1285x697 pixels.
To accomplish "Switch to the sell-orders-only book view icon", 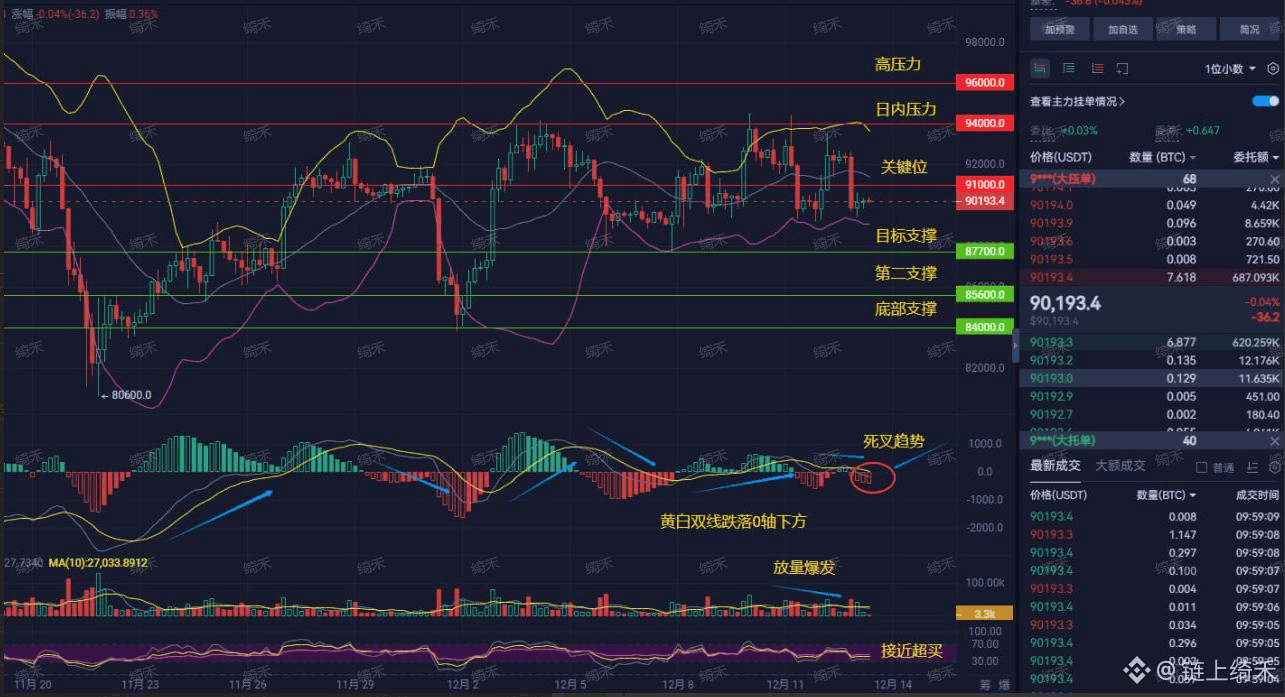I will [x=1097, y=68].
